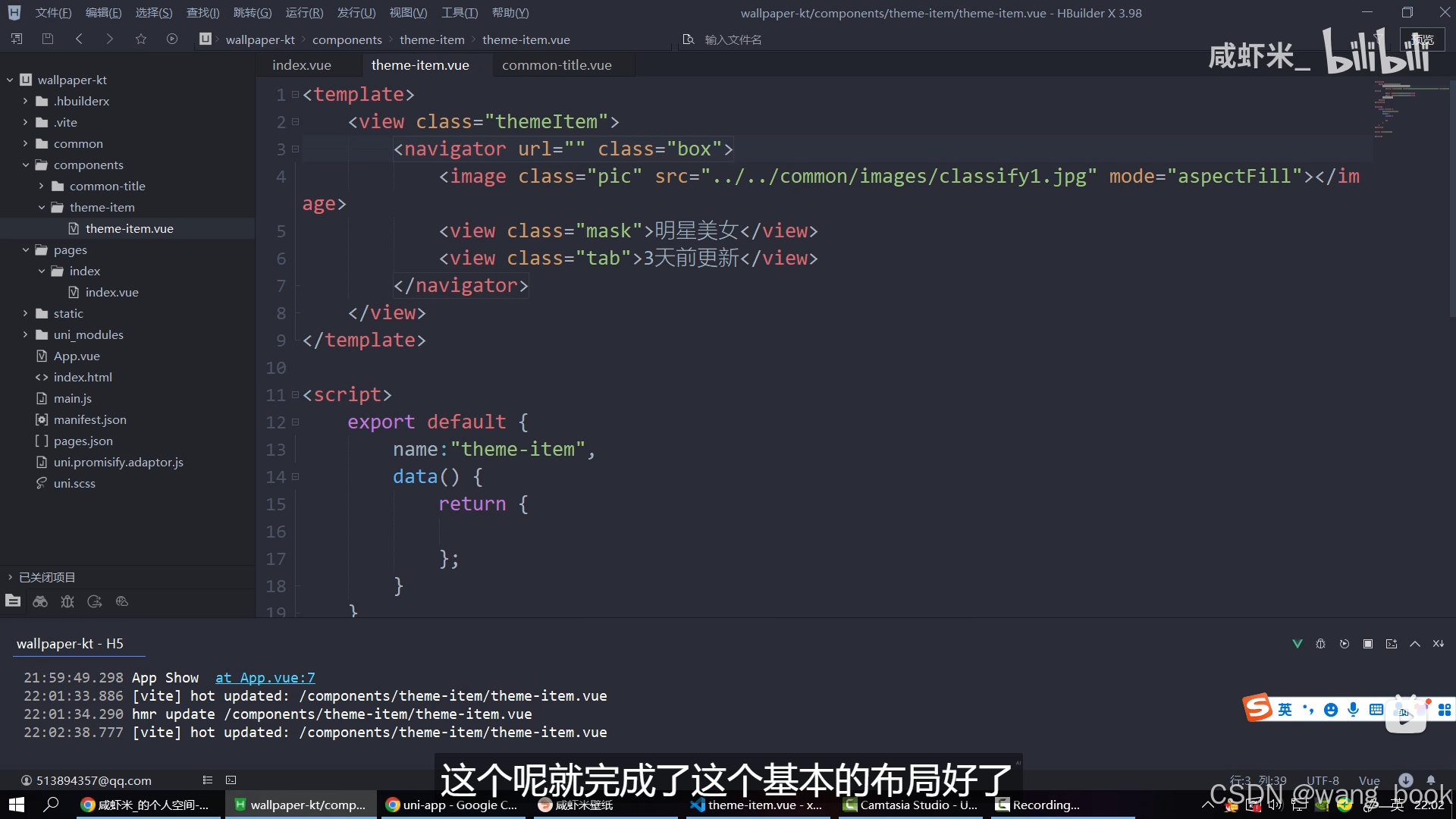Stop the running process with square icon
This screenshot has height=819, width=1456.
[1368, 644]
